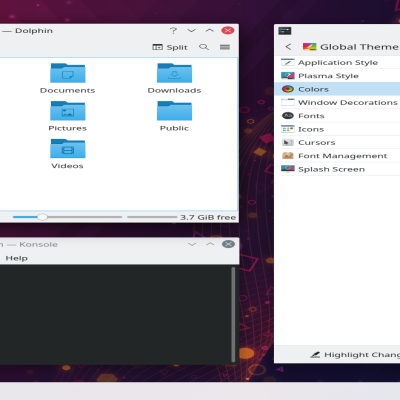Click the 3.7 GiB free status text
The height and width of the screenshot is (400, 400).
pyautogui.click(x=208, y=217)
